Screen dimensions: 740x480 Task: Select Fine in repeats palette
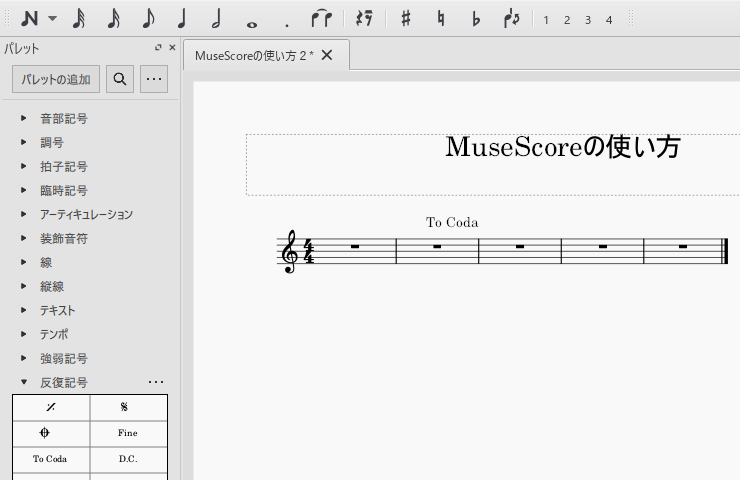(129, 433)
